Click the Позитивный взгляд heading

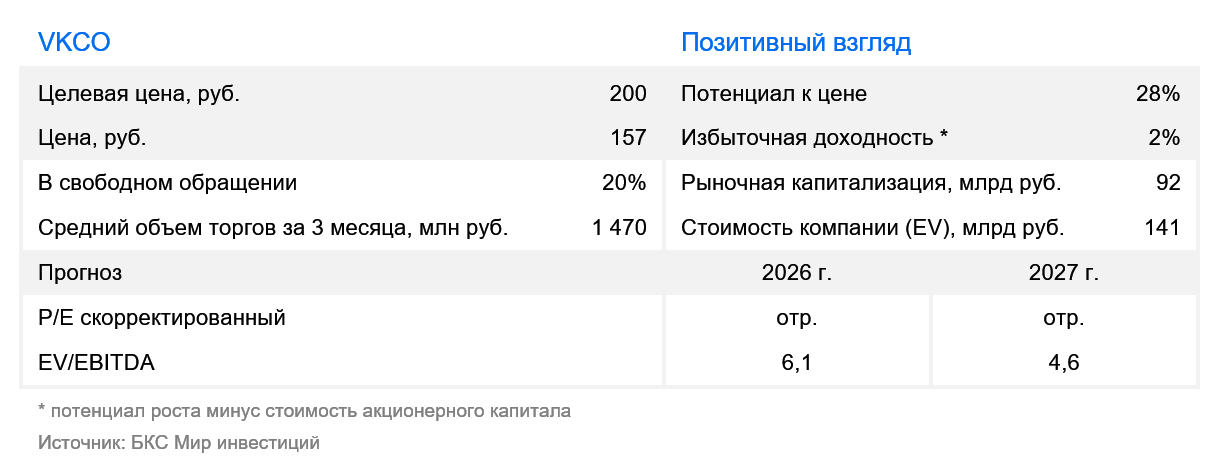coord(796,43)
